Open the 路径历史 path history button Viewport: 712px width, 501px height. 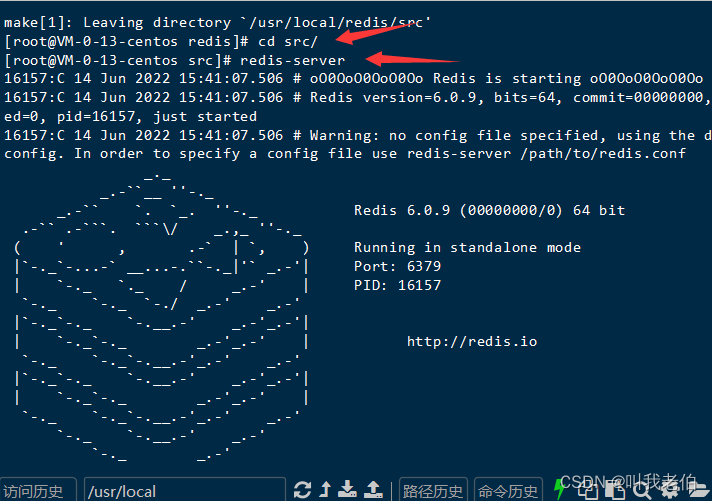[433, 490]
